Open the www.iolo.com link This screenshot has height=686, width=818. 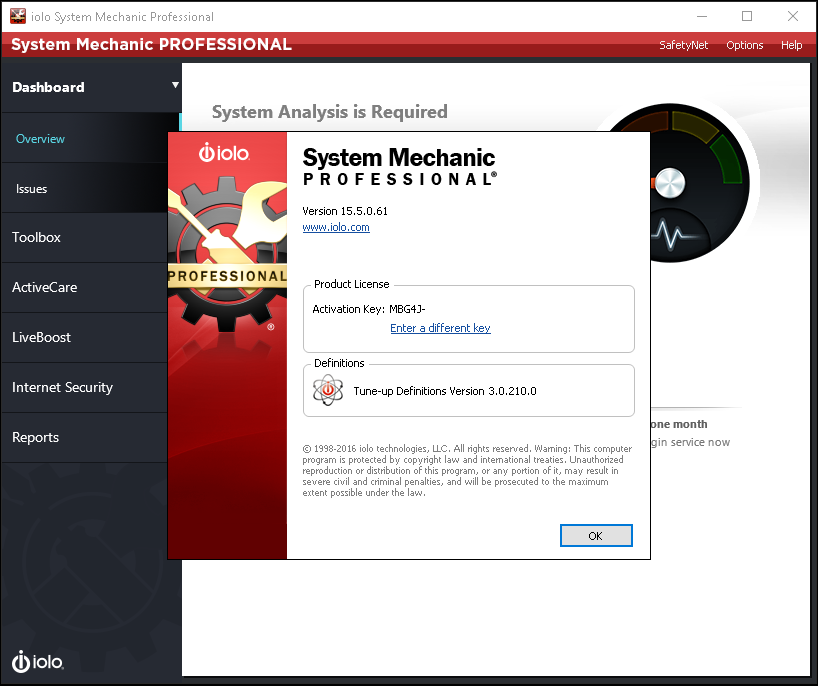(x=336, y=227)
